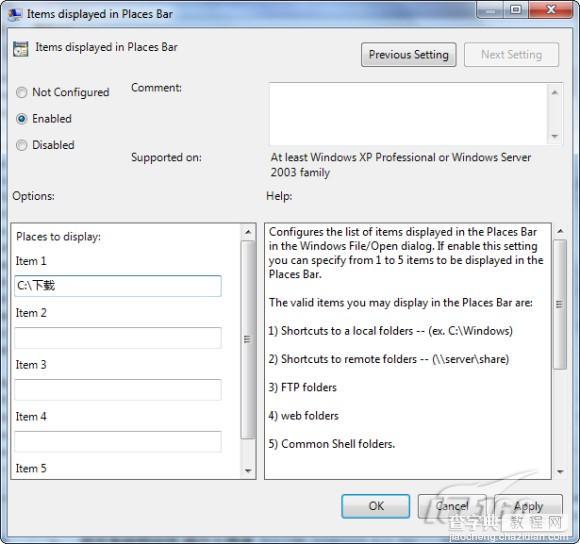Screen dimensions: 580x544
Task: Select the Not Configured radio button
Action: [x=21, y=92]
